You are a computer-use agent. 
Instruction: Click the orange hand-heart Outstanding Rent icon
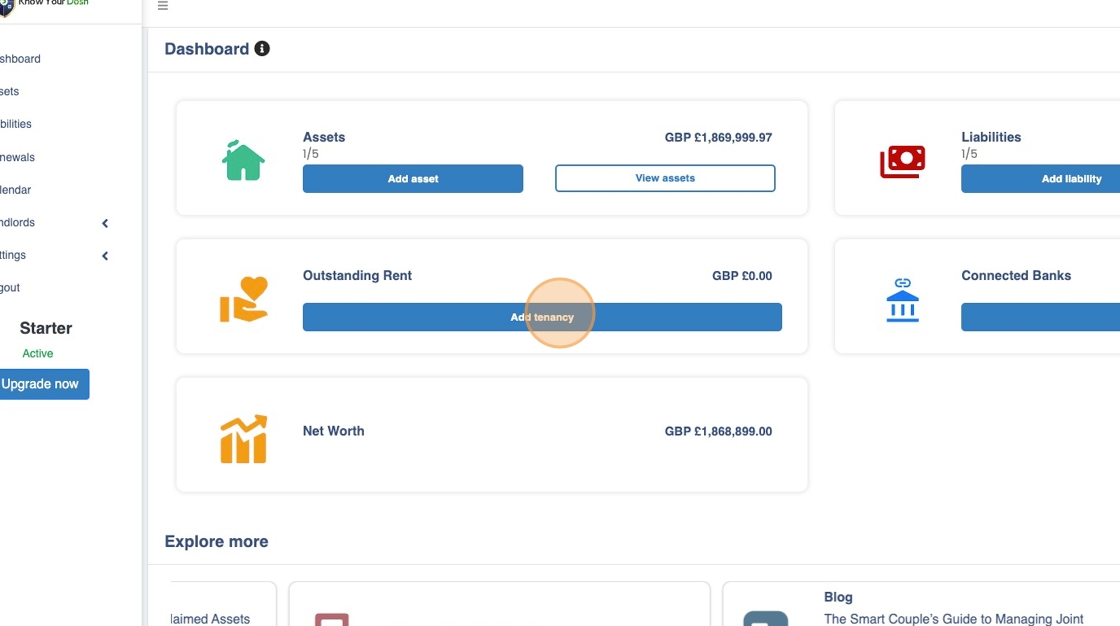(244, 299)
